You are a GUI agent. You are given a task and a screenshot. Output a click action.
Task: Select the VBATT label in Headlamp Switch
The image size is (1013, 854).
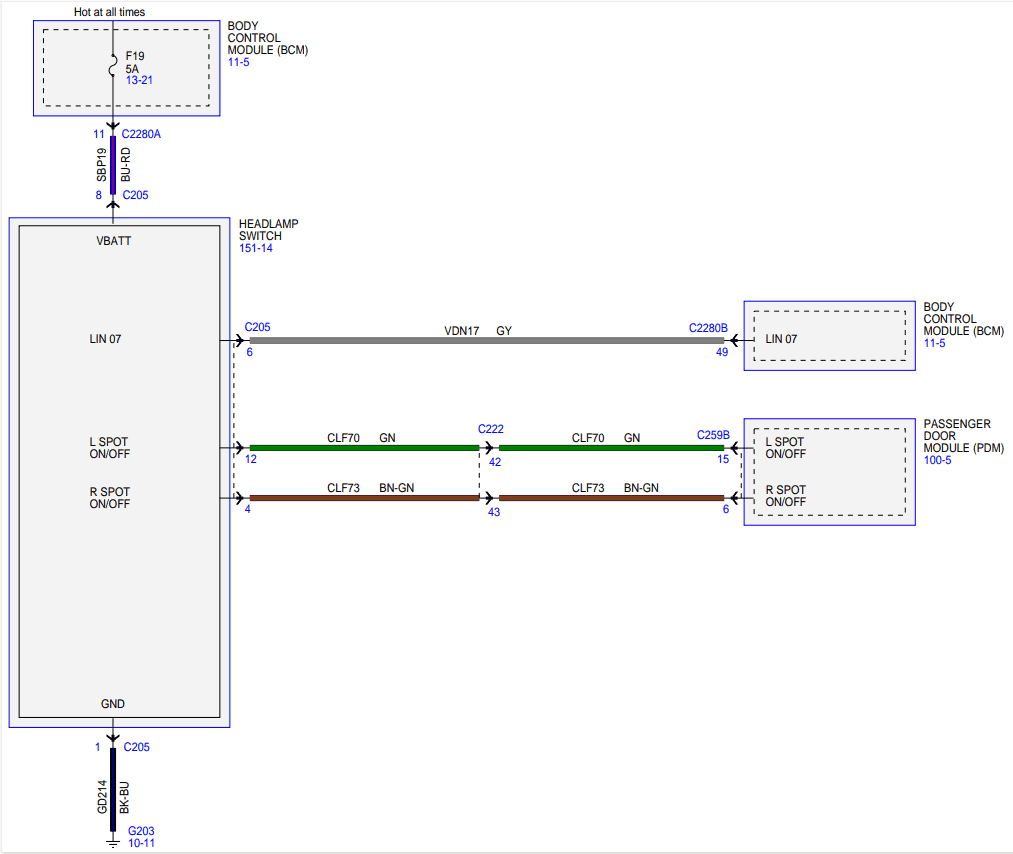point(114,241)
